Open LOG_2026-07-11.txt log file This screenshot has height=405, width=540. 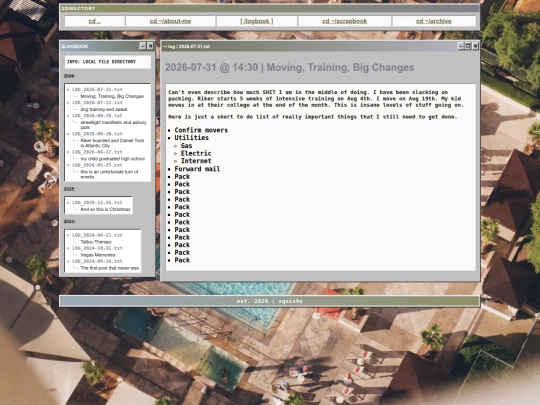(97, 103)
